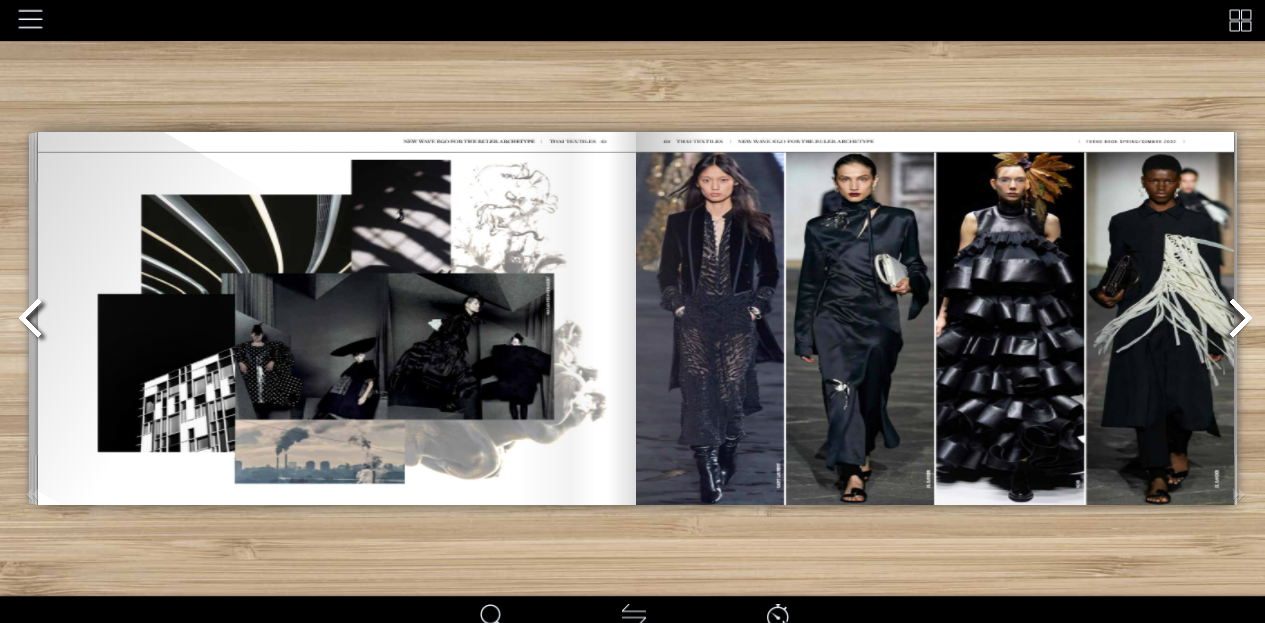Select the model wearing white fringe coat
Viewport: 1265px width, 623px height.
click(x=1160, y=328)
